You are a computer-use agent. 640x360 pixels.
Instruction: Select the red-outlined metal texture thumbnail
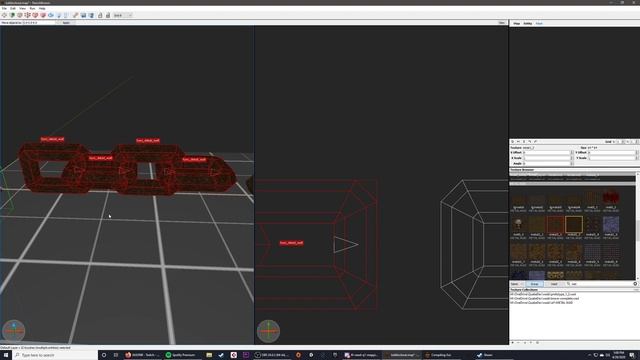tap(555, 224)
